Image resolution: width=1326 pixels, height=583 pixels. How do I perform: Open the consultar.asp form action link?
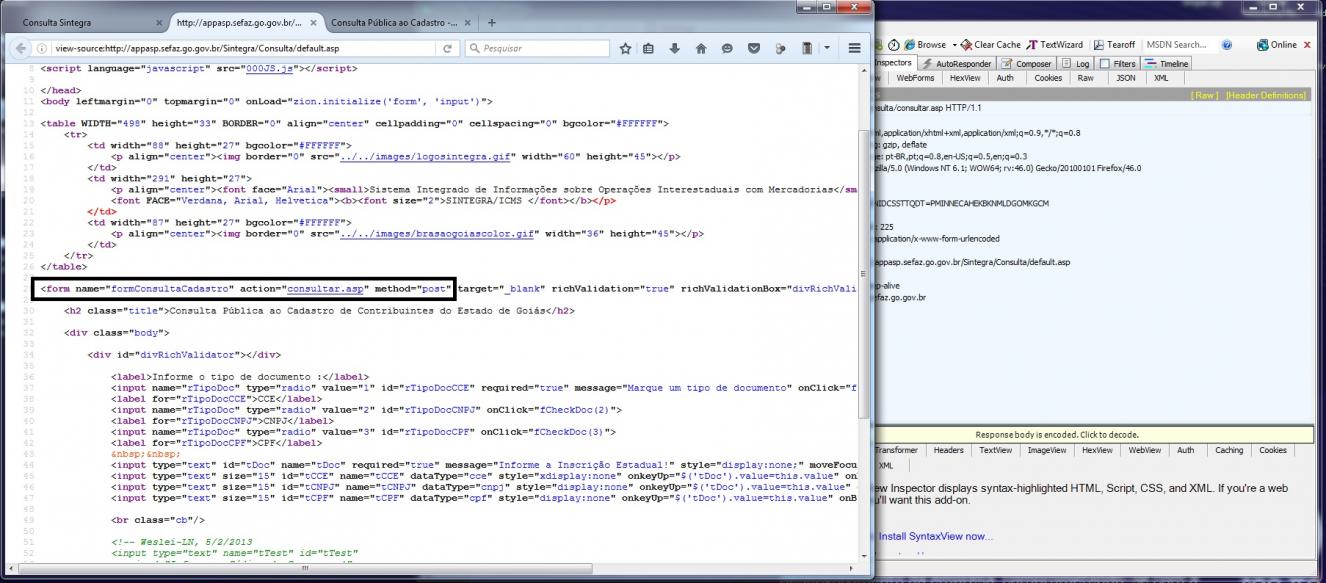click(x=325, y=289)
